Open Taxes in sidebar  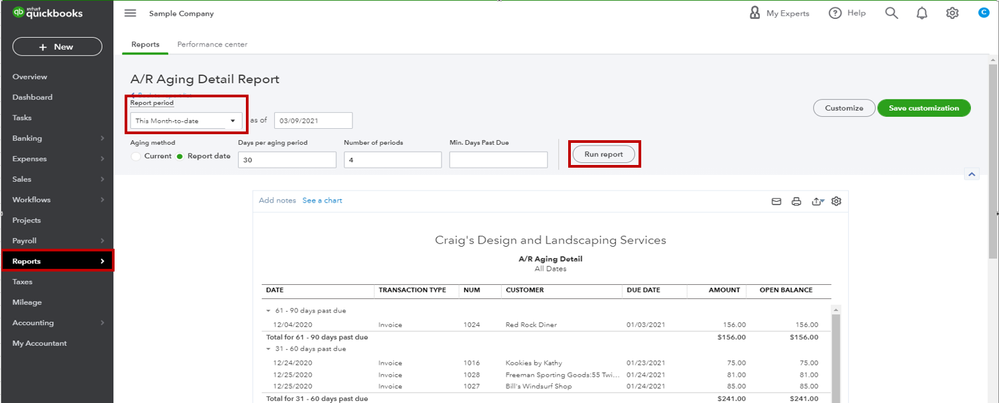pos(22,282)
